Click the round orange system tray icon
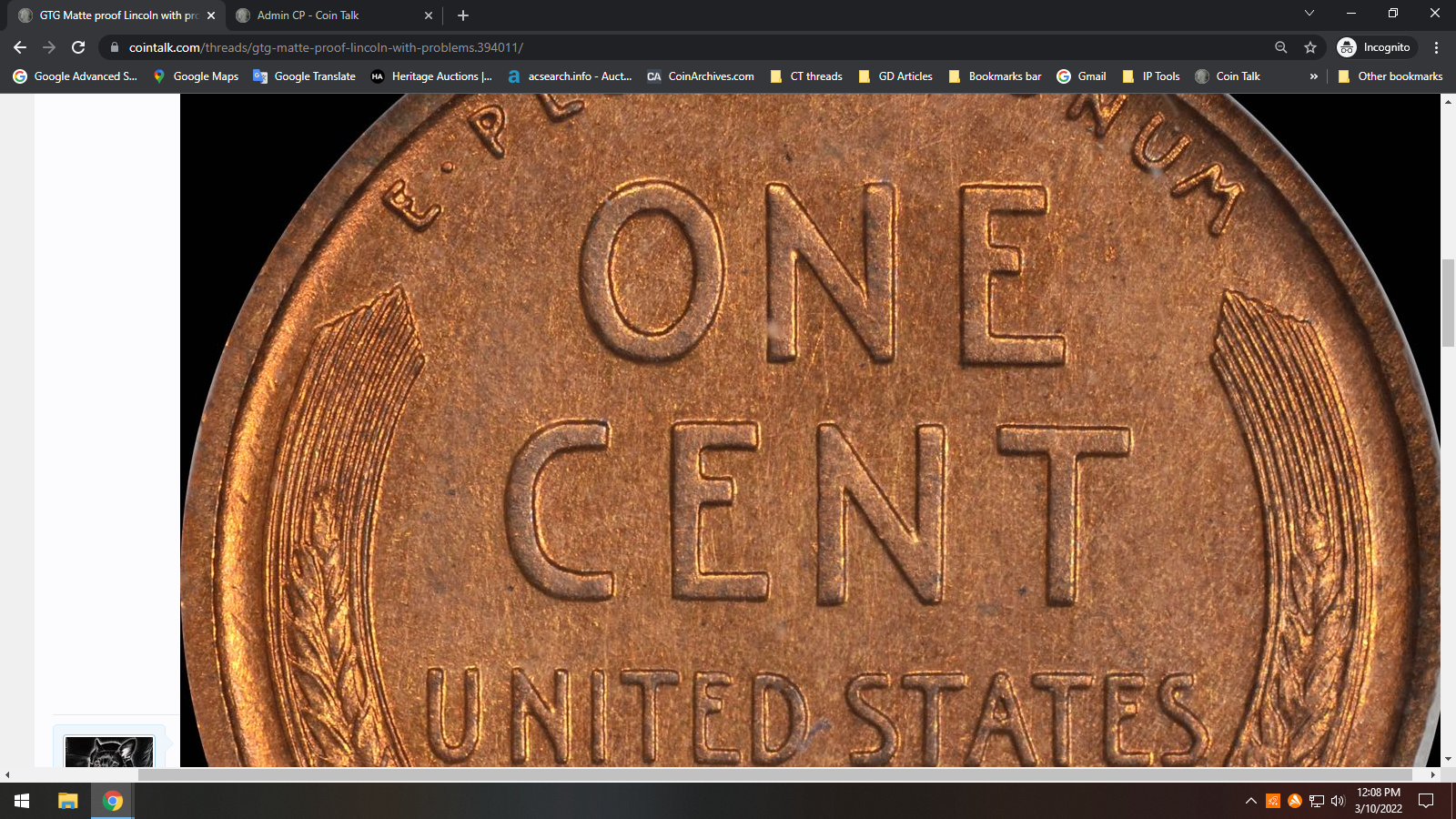1456x819 pixels. click(x=1295, y=801)
